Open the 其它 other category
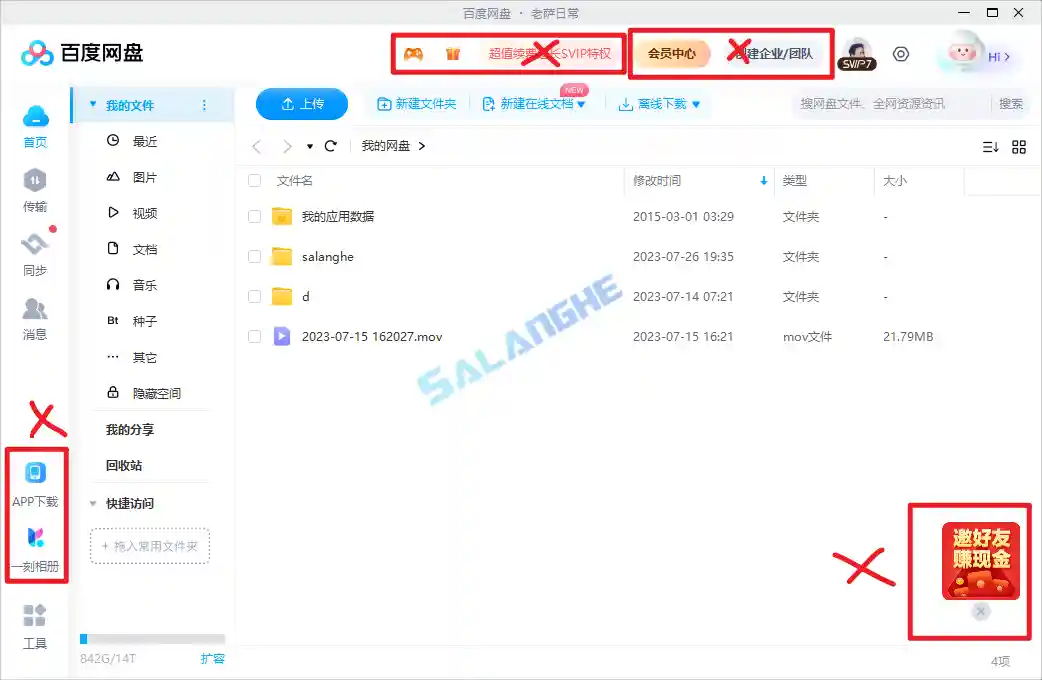 (145, 357)
